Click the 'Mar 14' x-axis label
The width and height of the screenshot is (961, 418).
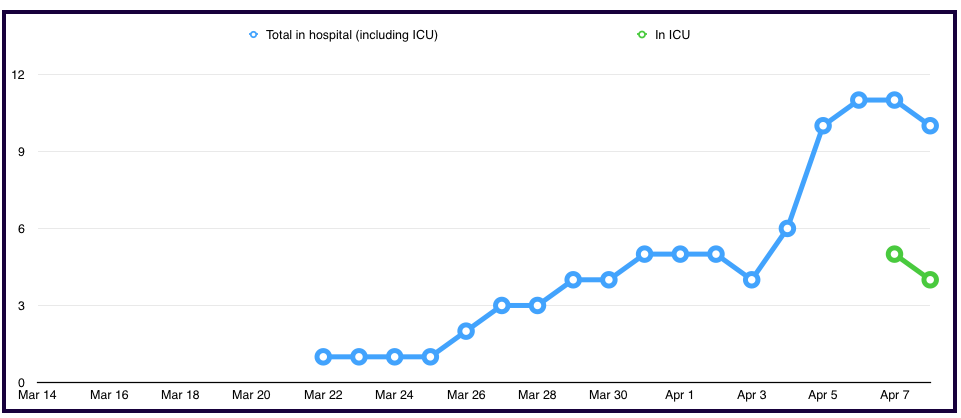pyautogui.click(x=38, y=396)
